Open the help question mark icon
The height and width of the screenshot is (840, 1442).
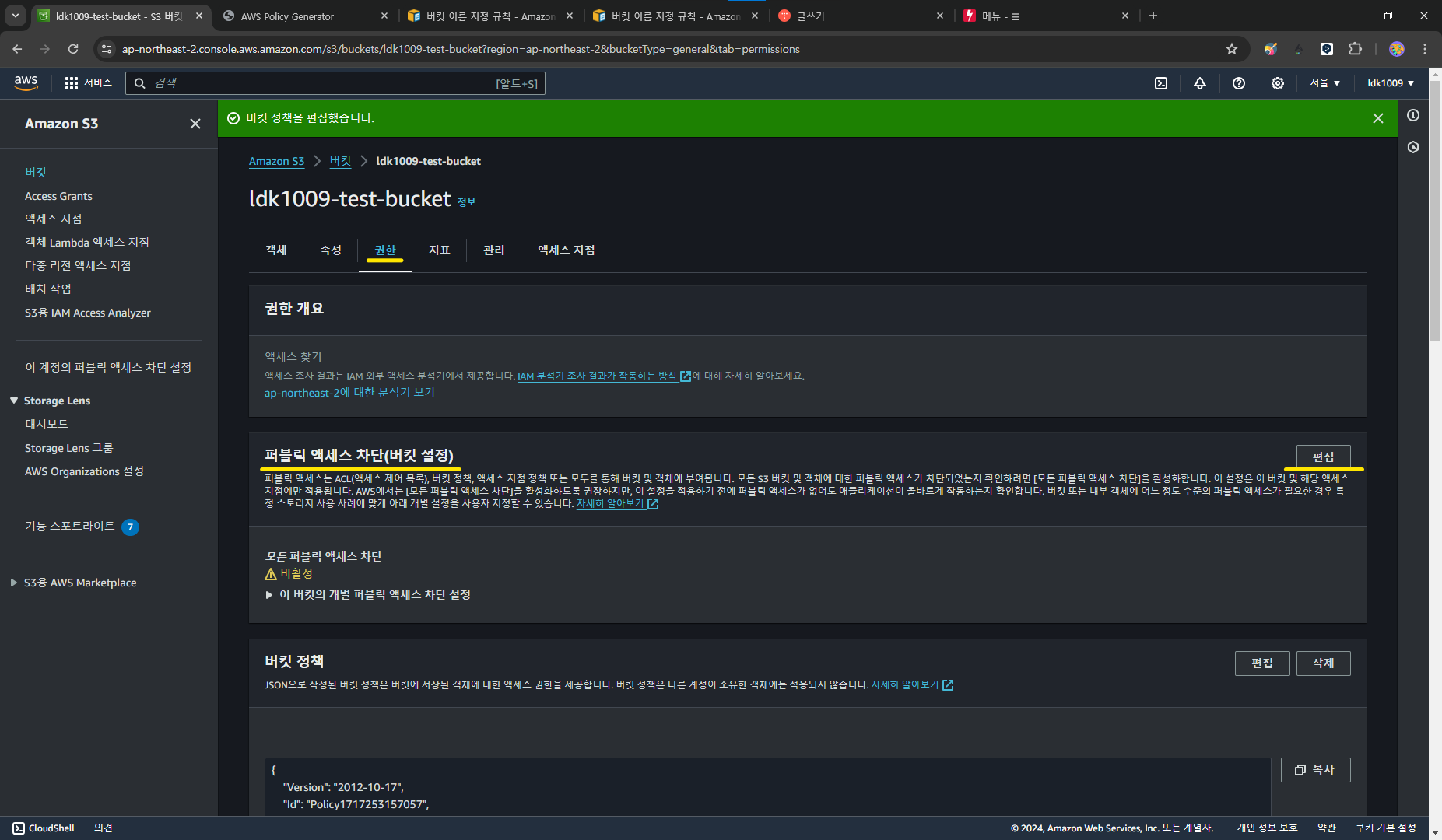(1239, 83)
